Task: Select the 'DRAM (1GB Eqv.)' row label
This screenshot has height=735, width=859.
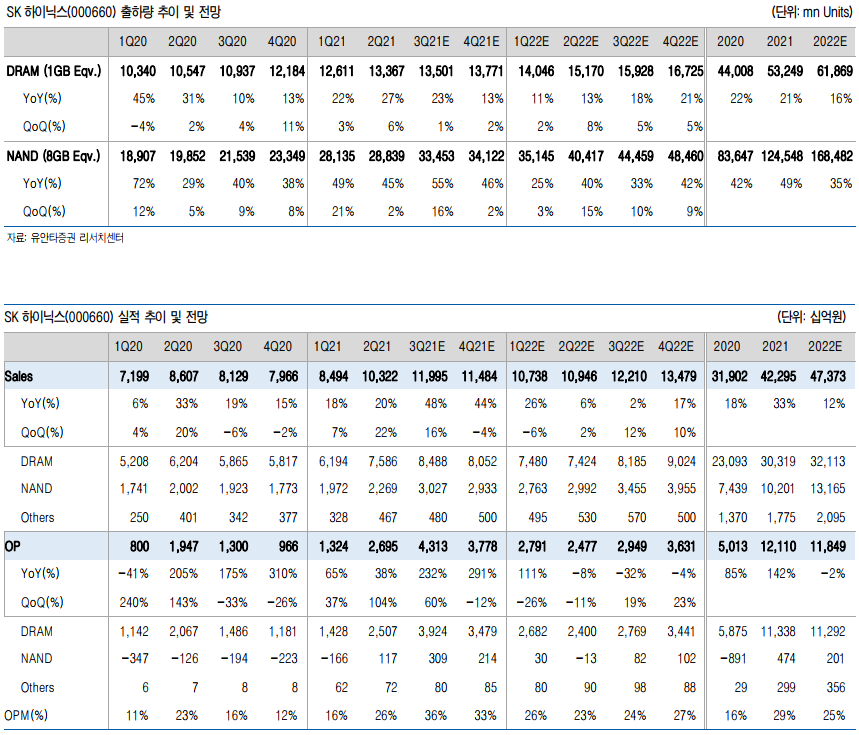Action: coord(54,71)
